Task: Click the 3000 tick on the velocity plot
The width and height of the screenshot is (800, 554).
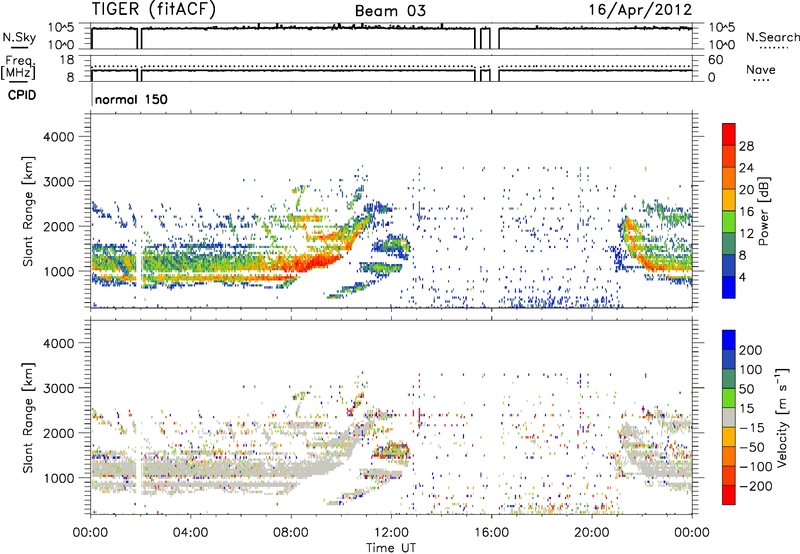Action: point(59,388)
